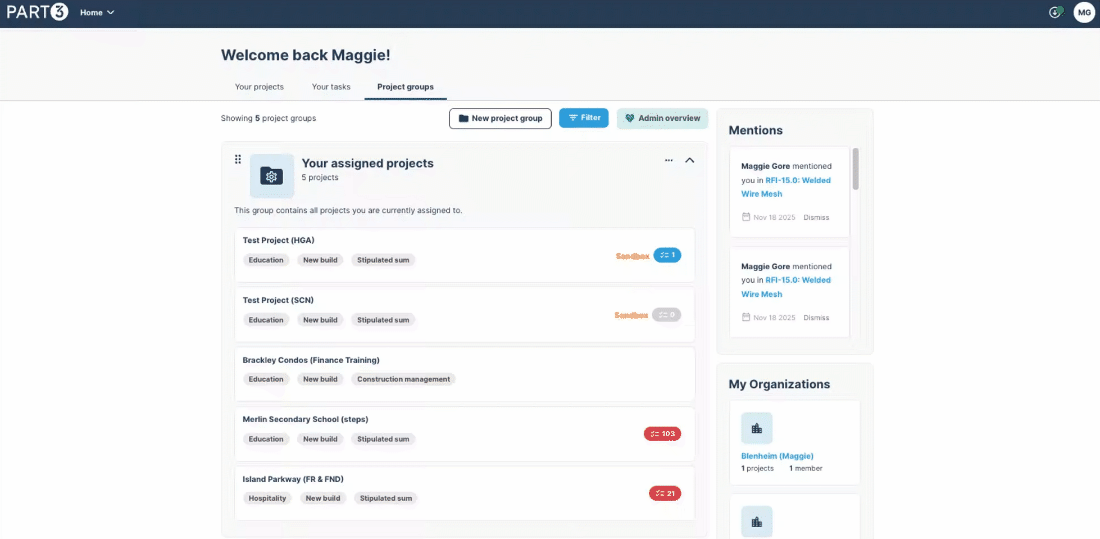Viewport: 1100px width, 539px height.
Task: Click the Blenheim (Maggie) organization building icon
Action: coord(756,428)
